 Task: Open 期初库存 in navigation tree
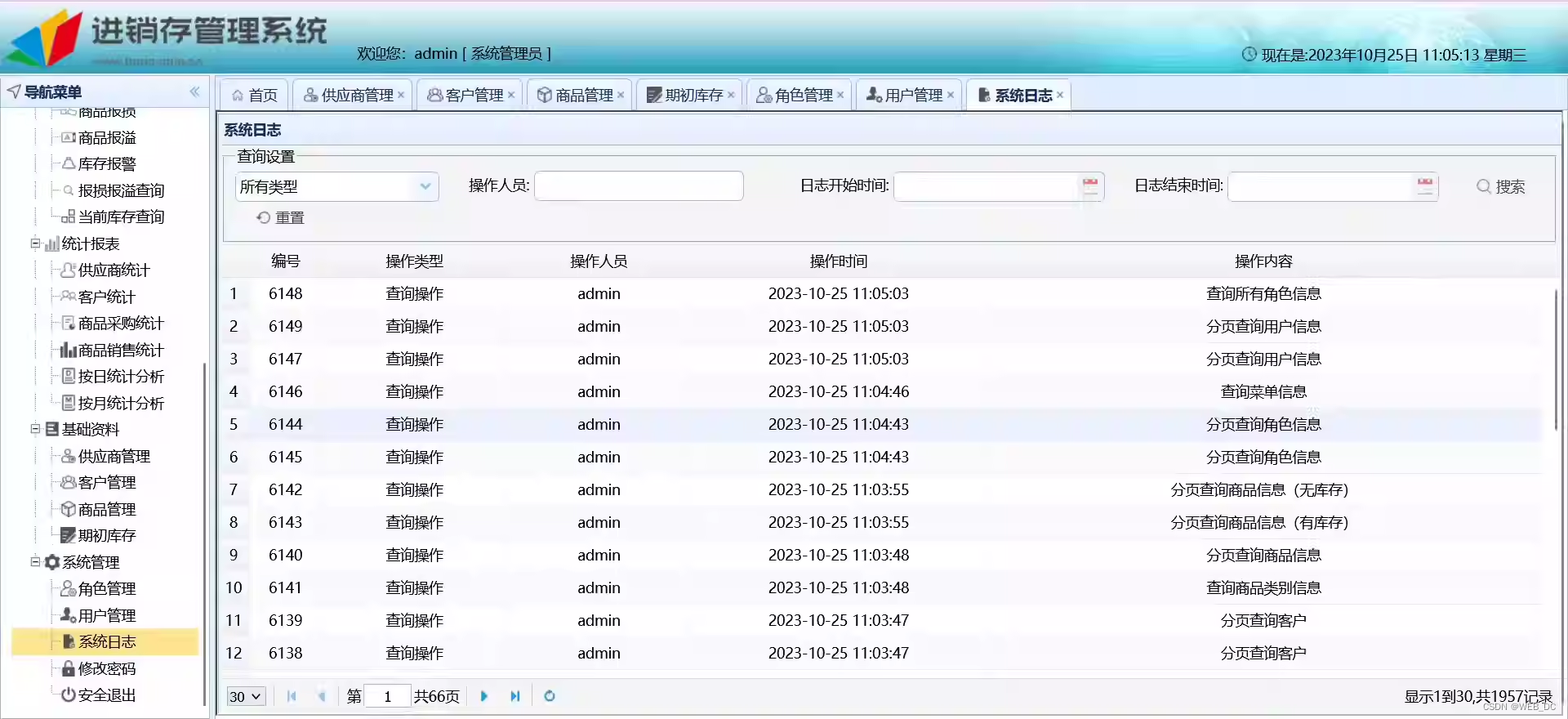pyautogui.click(x=106, y=535)
